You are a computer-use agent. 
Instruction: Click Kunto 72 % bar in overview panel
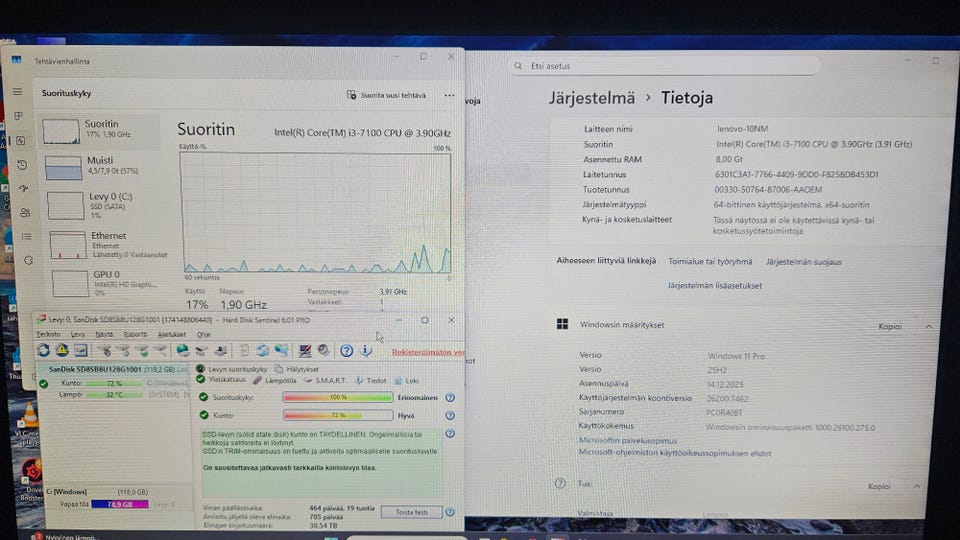[x=337, y=415]
